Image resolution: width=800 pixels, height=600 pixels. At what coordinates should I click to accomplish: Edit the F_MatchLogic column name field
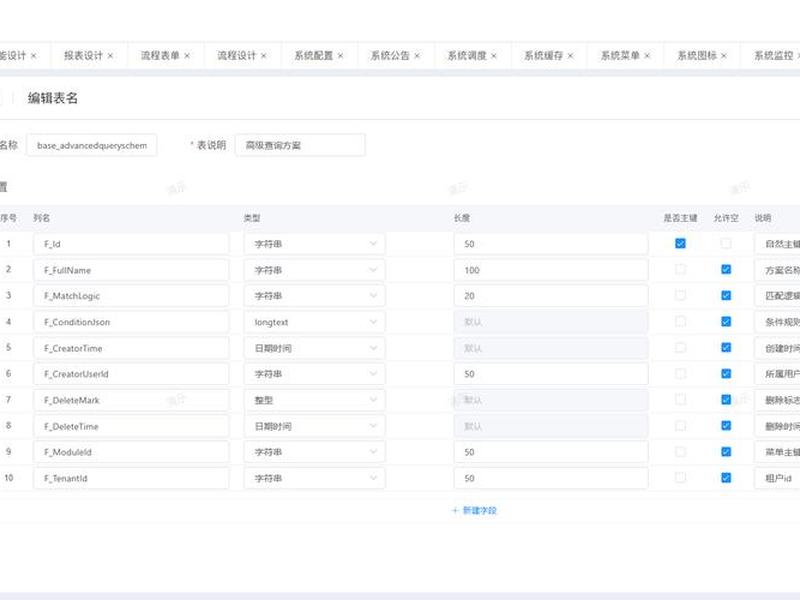click(x=131, y=296)
